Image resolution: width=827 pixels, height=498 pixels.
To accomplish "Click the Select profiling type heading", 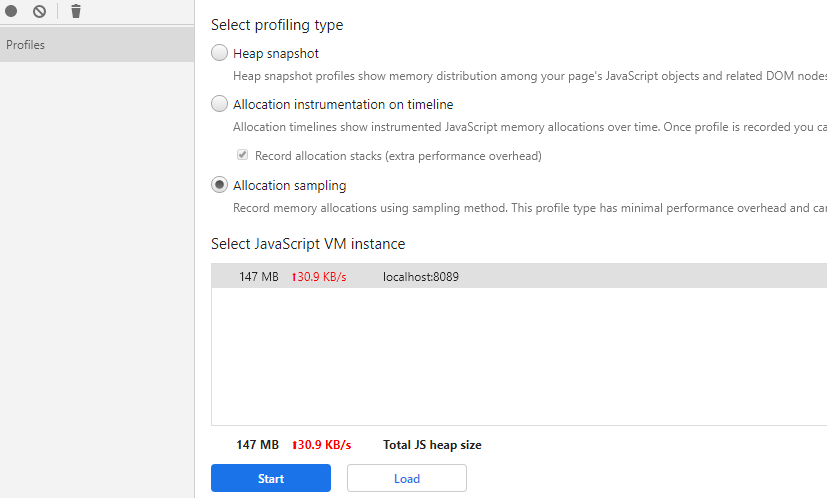I will click(276, 25).
